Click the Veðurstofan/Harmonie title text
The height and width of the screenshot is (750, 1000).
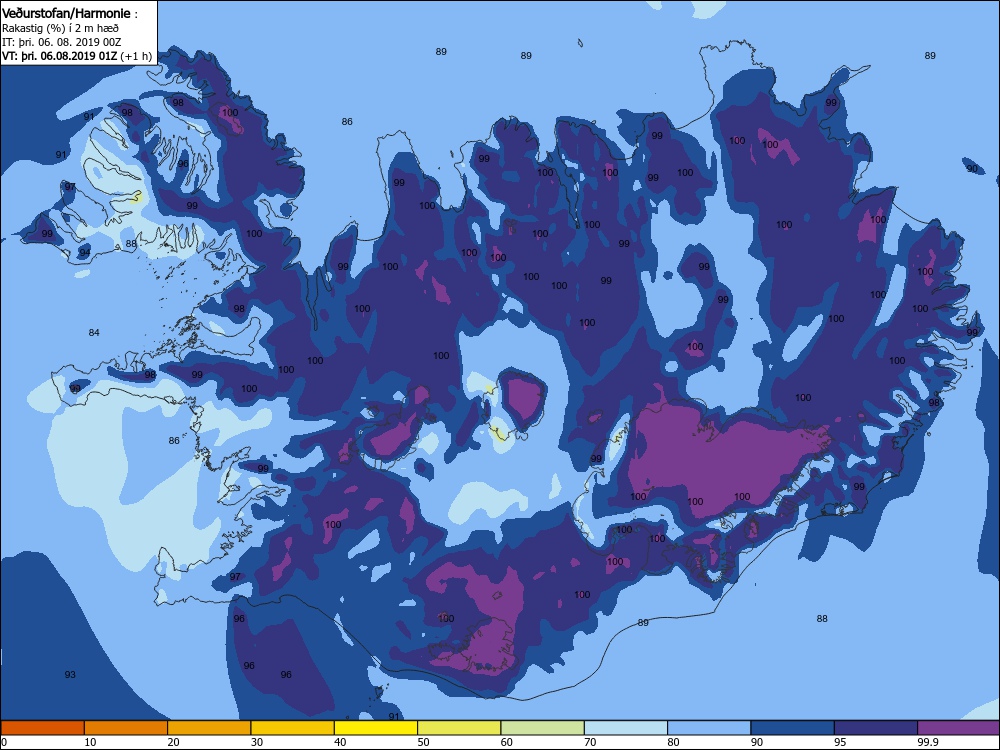click(x=66, y=13)
